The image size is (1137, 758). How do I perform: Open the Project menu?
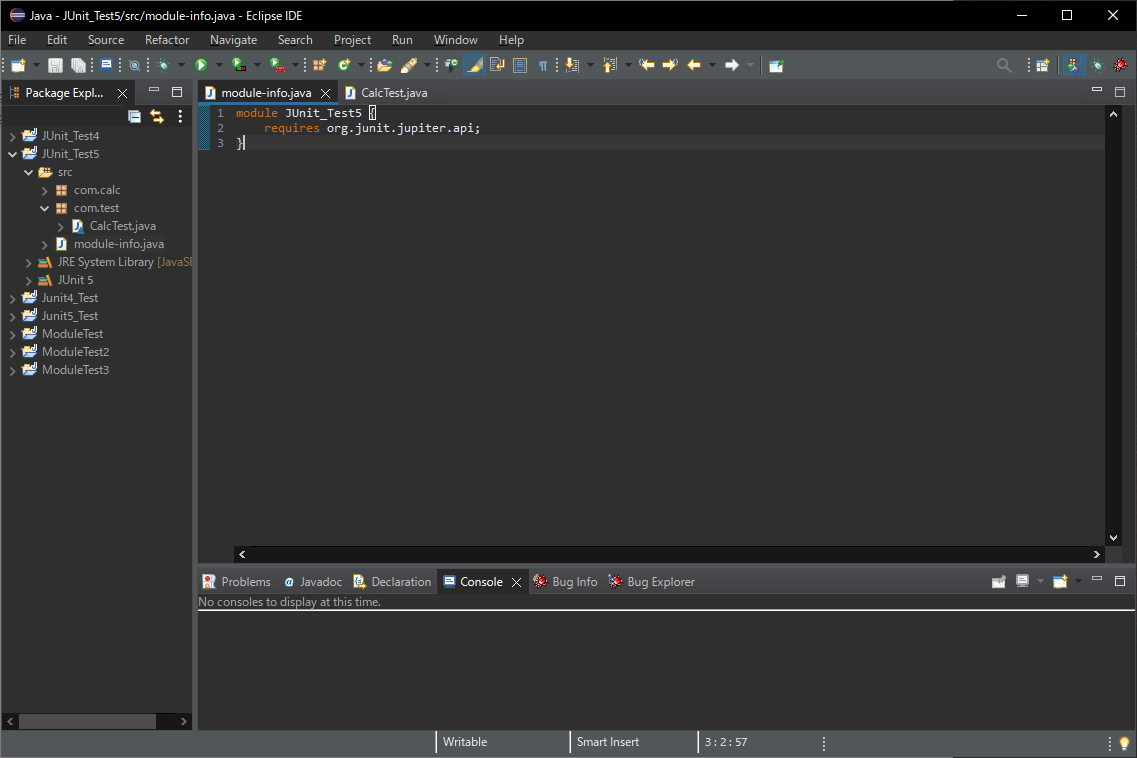[x=352, y=40]
